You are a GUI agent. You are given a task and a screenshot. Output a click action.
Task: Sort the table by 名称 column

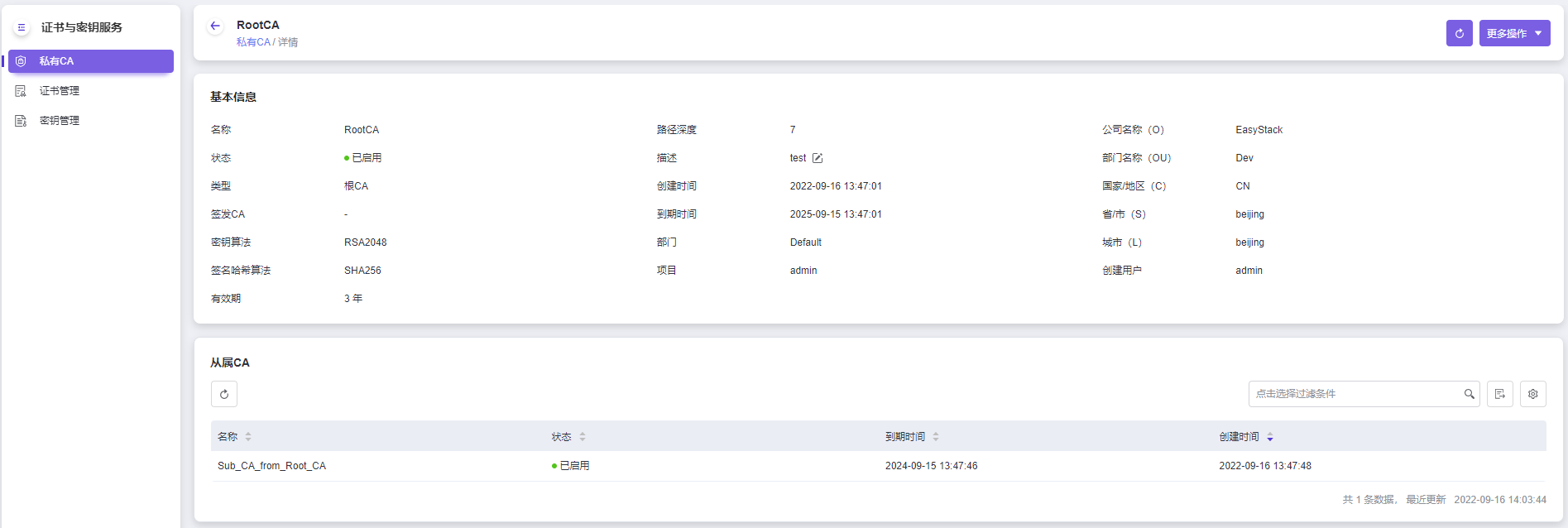point(248,437)
